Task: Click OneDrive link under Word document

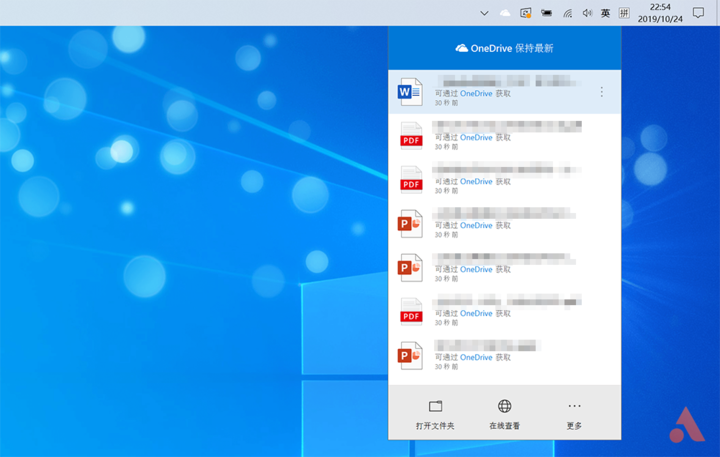Action: coord(476,93)
